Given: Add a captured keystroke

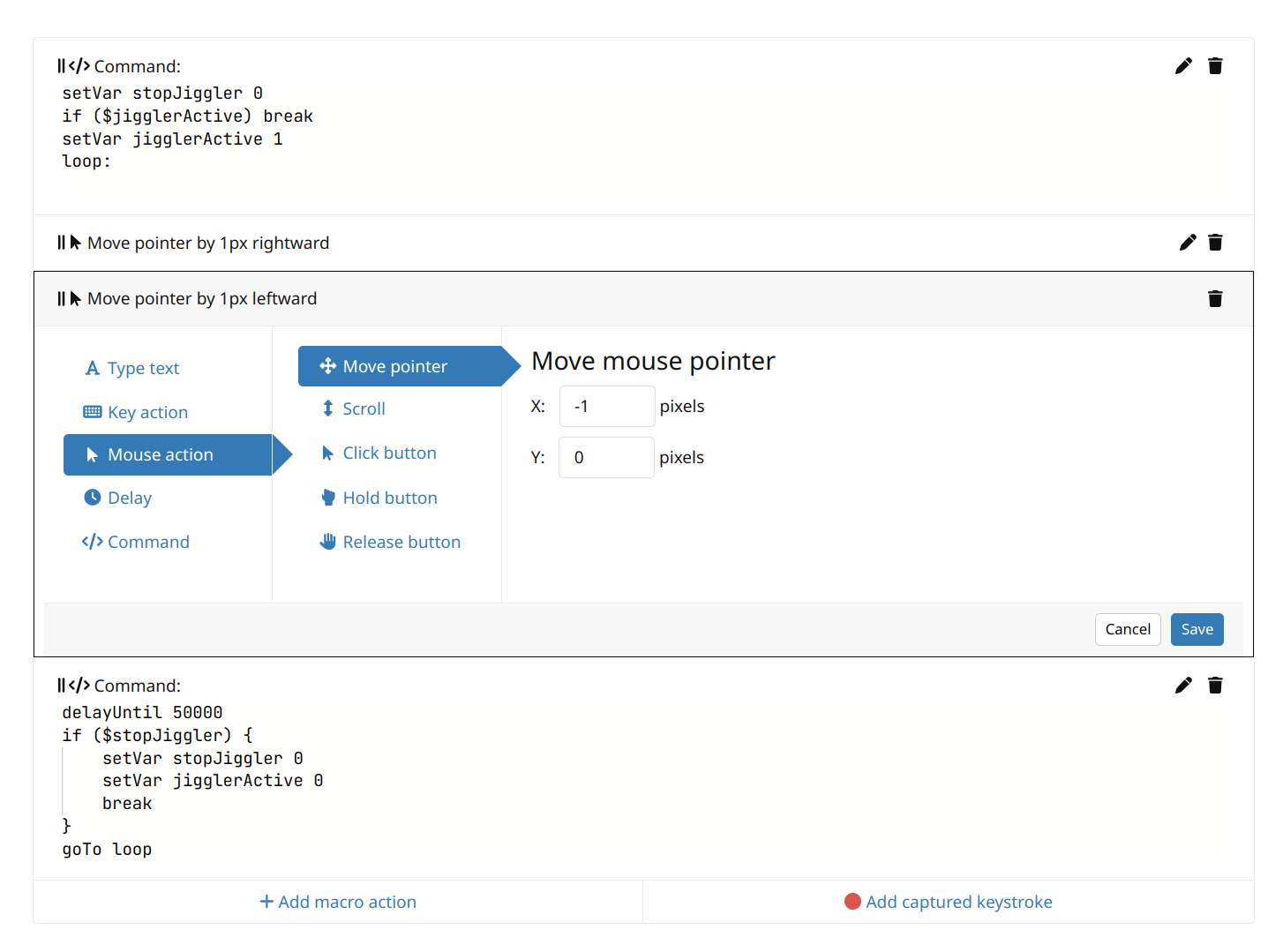Looking at the screenshot, I should pyautogui.click(x=949, y=902).
